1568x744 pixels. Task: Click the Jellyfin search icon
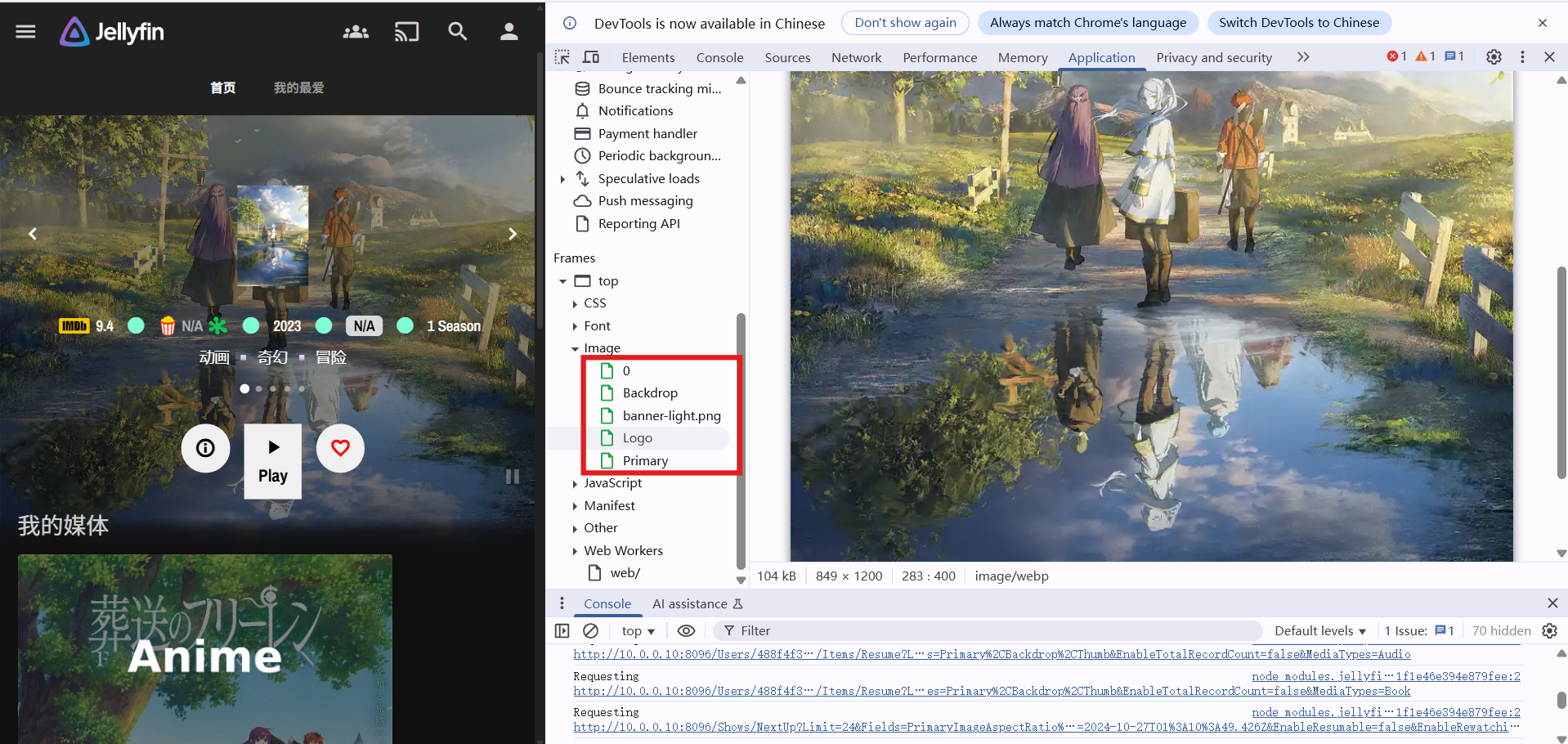(x=457, y=32)
